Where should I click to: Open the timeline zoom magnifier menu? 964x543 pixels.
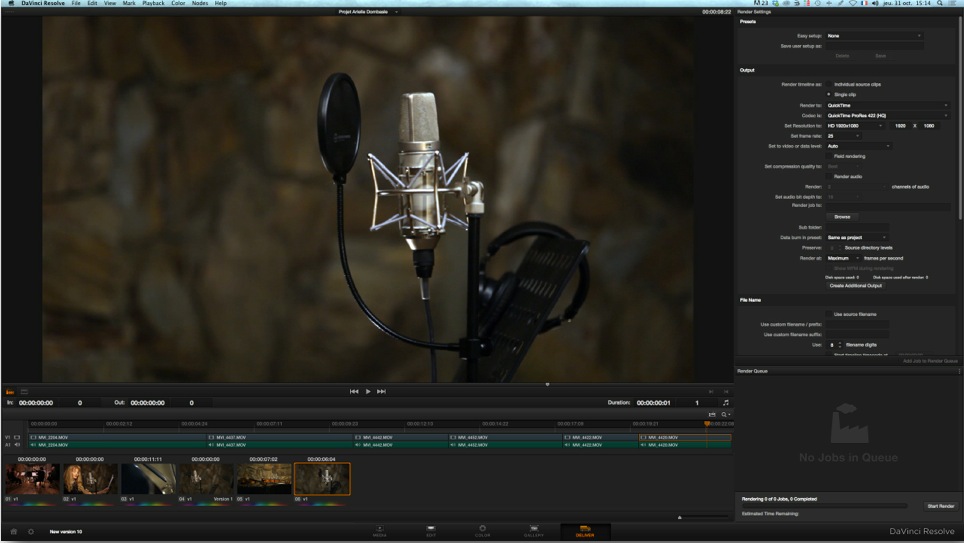point(726,414)
